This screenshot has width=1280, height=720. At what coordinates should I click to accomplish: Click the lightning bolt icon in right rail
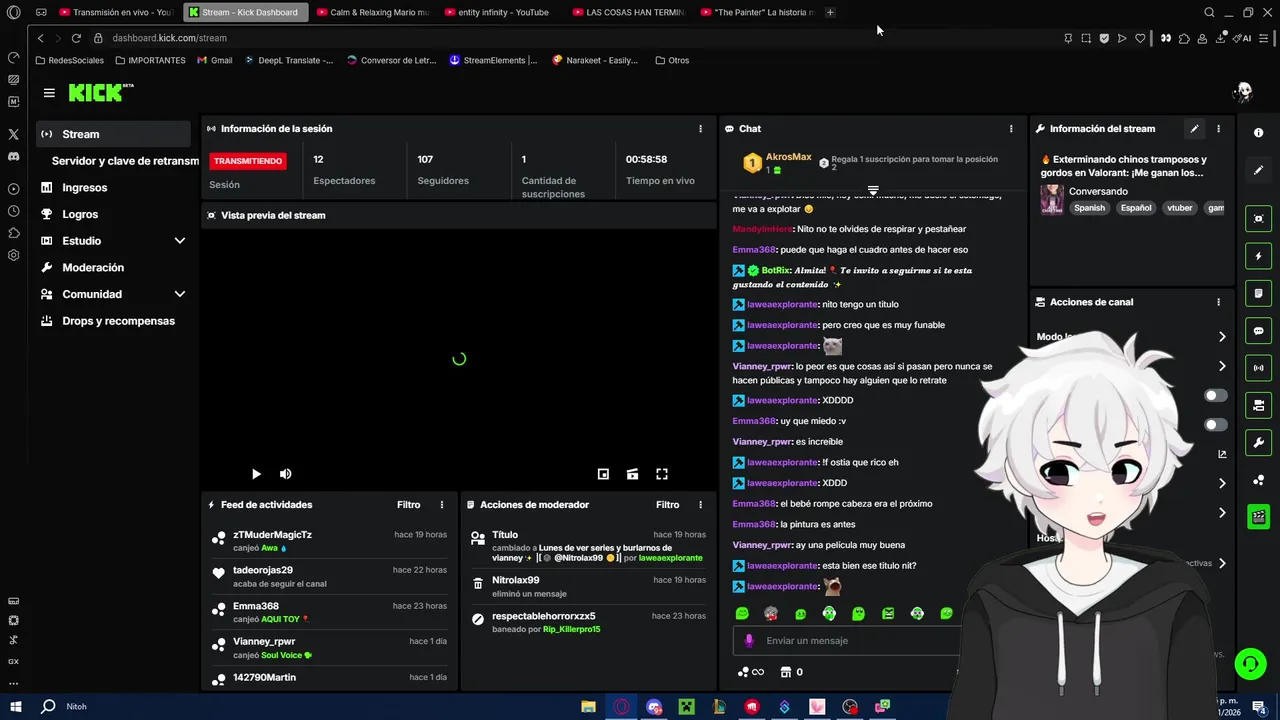tap(1258, 256)
